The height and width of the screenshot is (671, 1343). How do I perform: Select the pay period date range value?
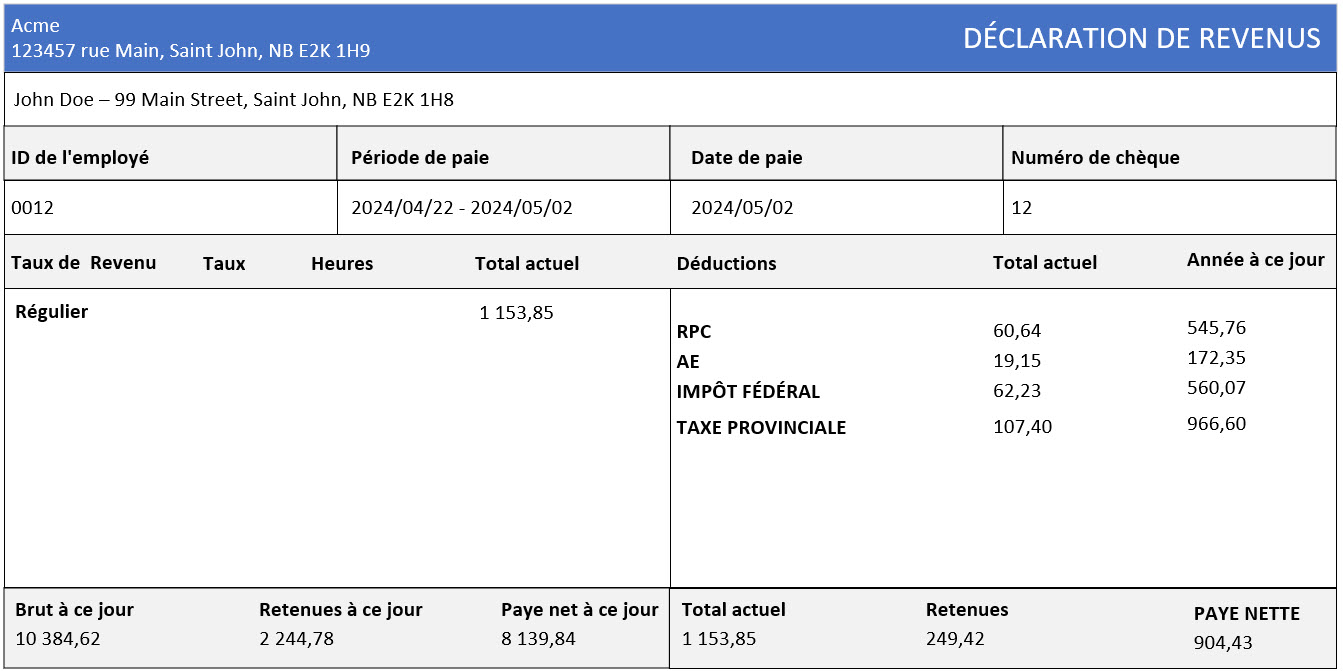click(462, 208)
